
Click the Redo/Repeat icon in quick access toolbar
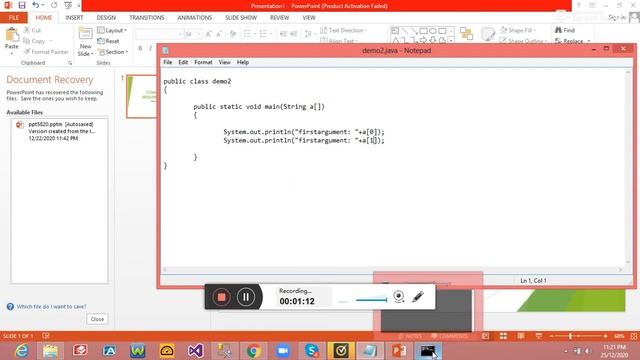tap(54, 5)
